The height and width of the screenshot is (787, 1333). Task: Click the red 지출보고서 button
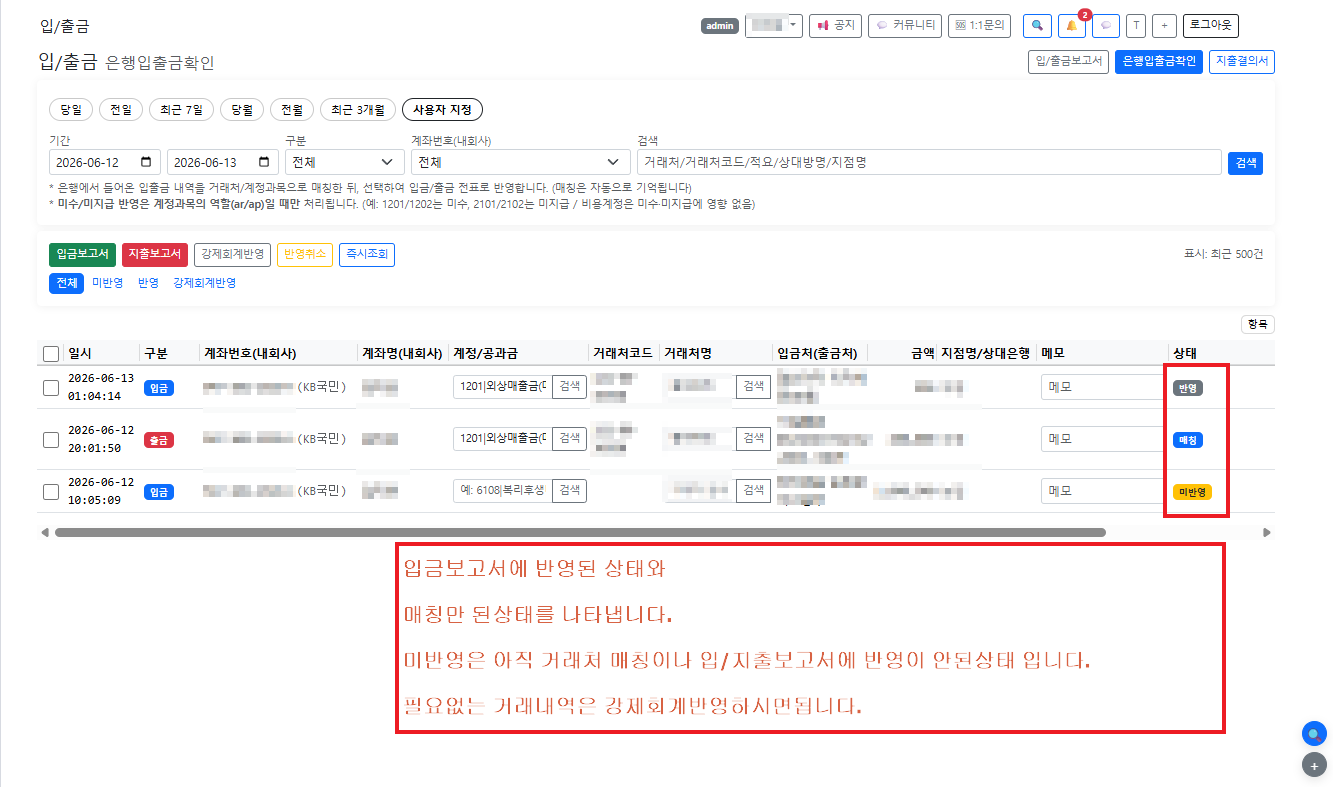[155, 254]
